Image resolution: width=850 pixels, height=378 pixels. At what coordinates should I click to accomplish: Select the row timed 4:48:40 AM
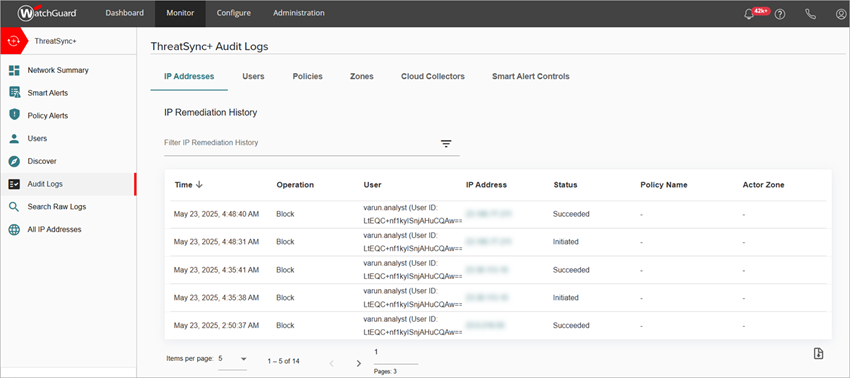point(498,214)
